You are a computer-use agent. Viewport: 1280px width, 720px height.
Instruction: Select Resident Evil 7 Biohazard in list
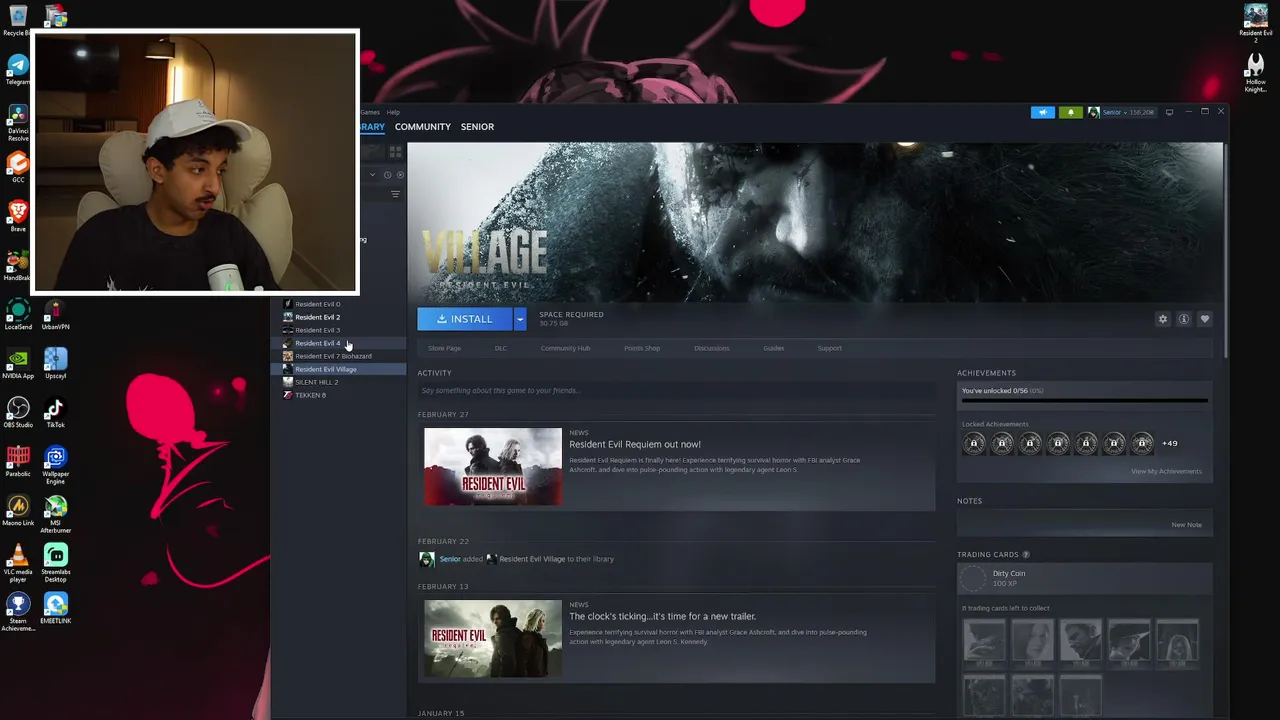click(x=333, y=356)
